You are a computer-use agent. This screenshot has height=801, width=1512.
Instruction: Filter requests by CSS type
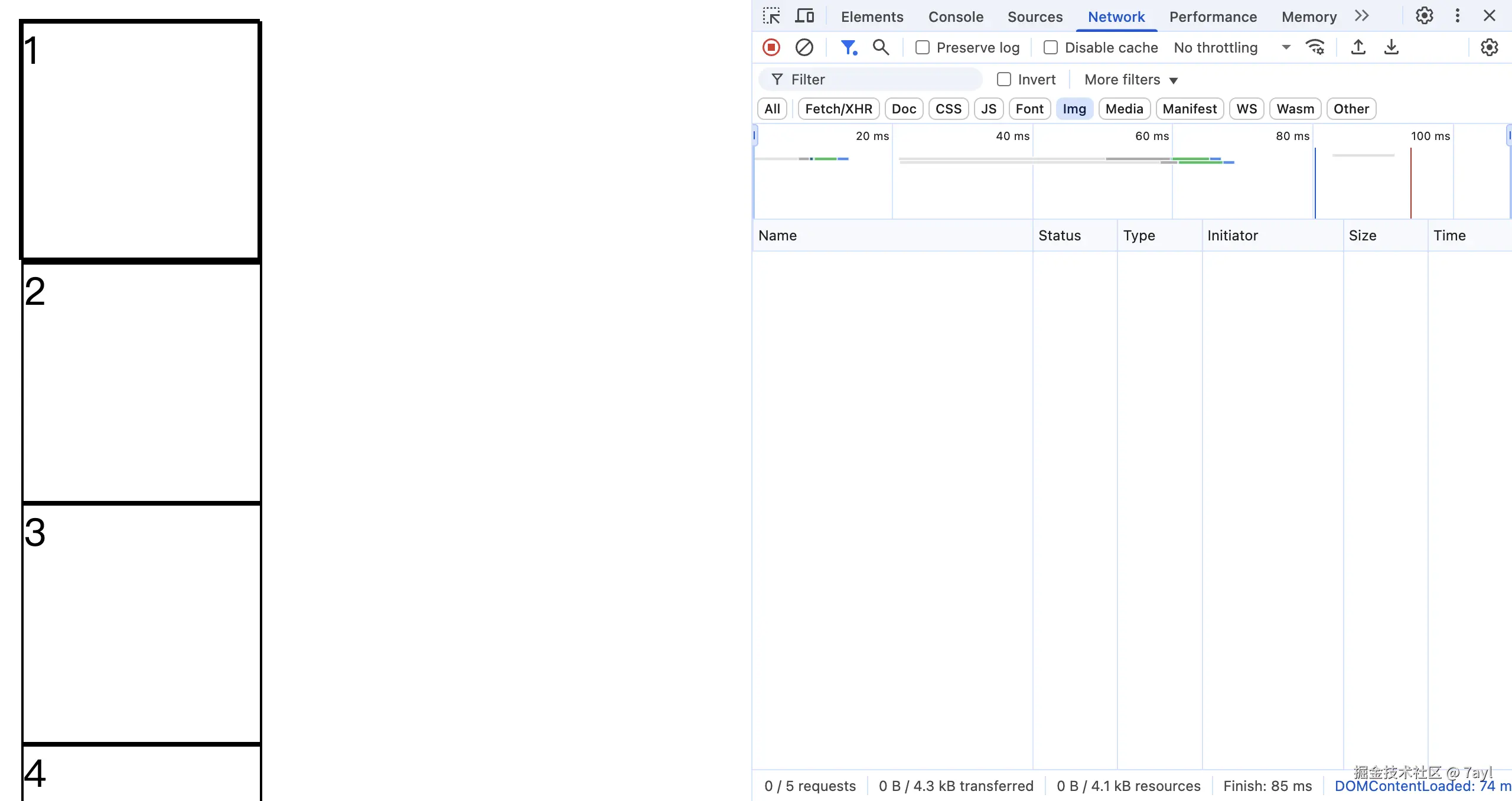pyautogui.click(x=948, y=109)
